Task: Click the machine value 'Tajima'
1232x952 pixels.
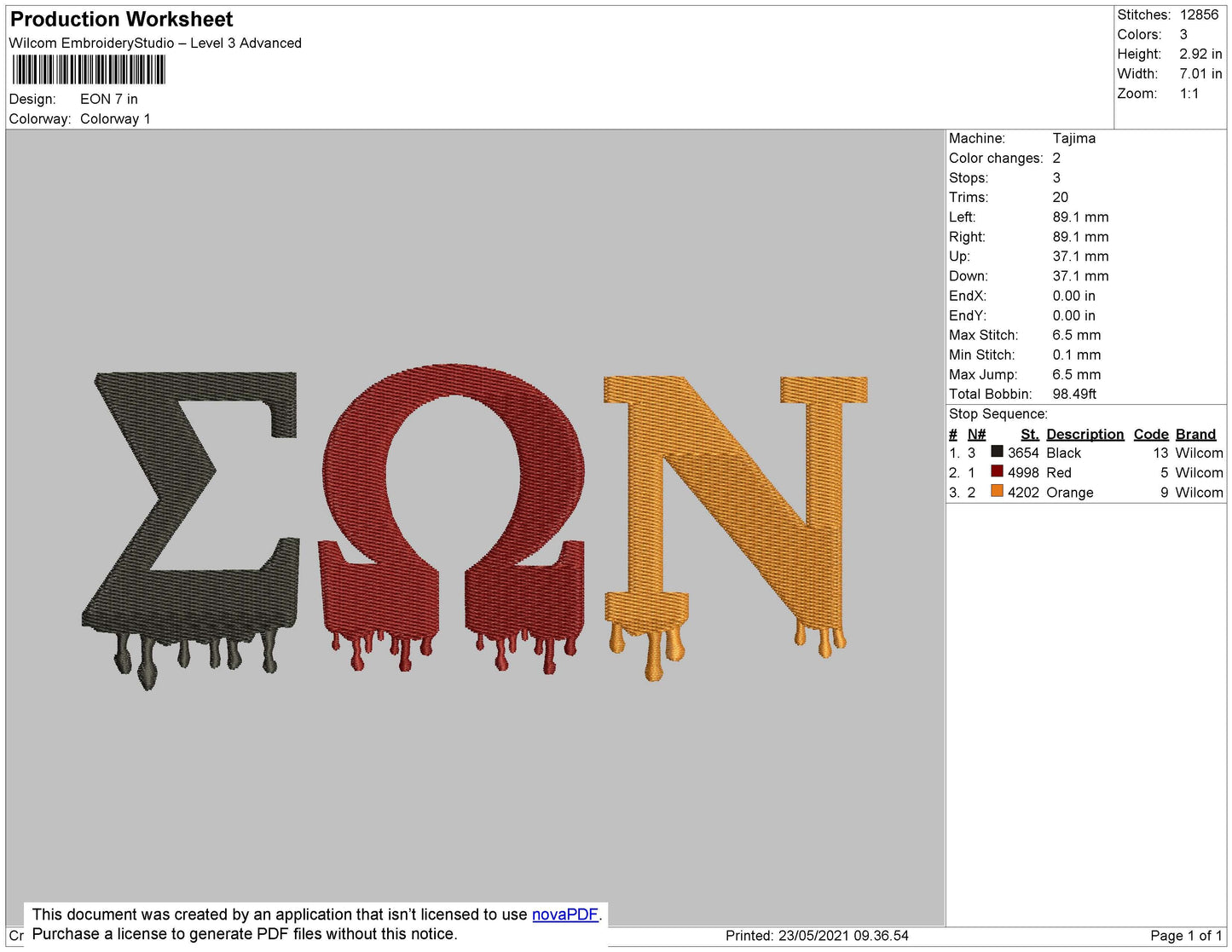Action: click(x=1074, y=139)
